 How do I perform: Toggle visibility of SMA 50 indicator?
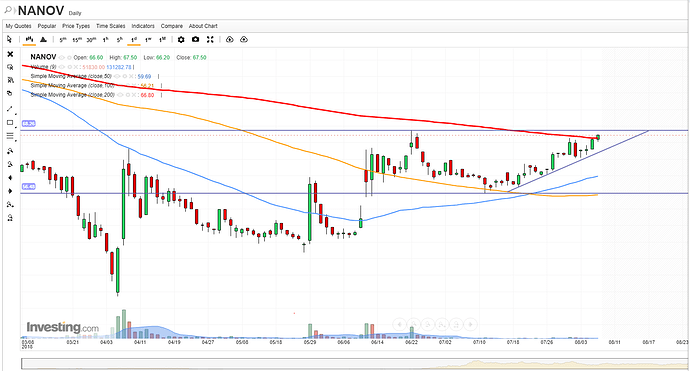(117, 76)
